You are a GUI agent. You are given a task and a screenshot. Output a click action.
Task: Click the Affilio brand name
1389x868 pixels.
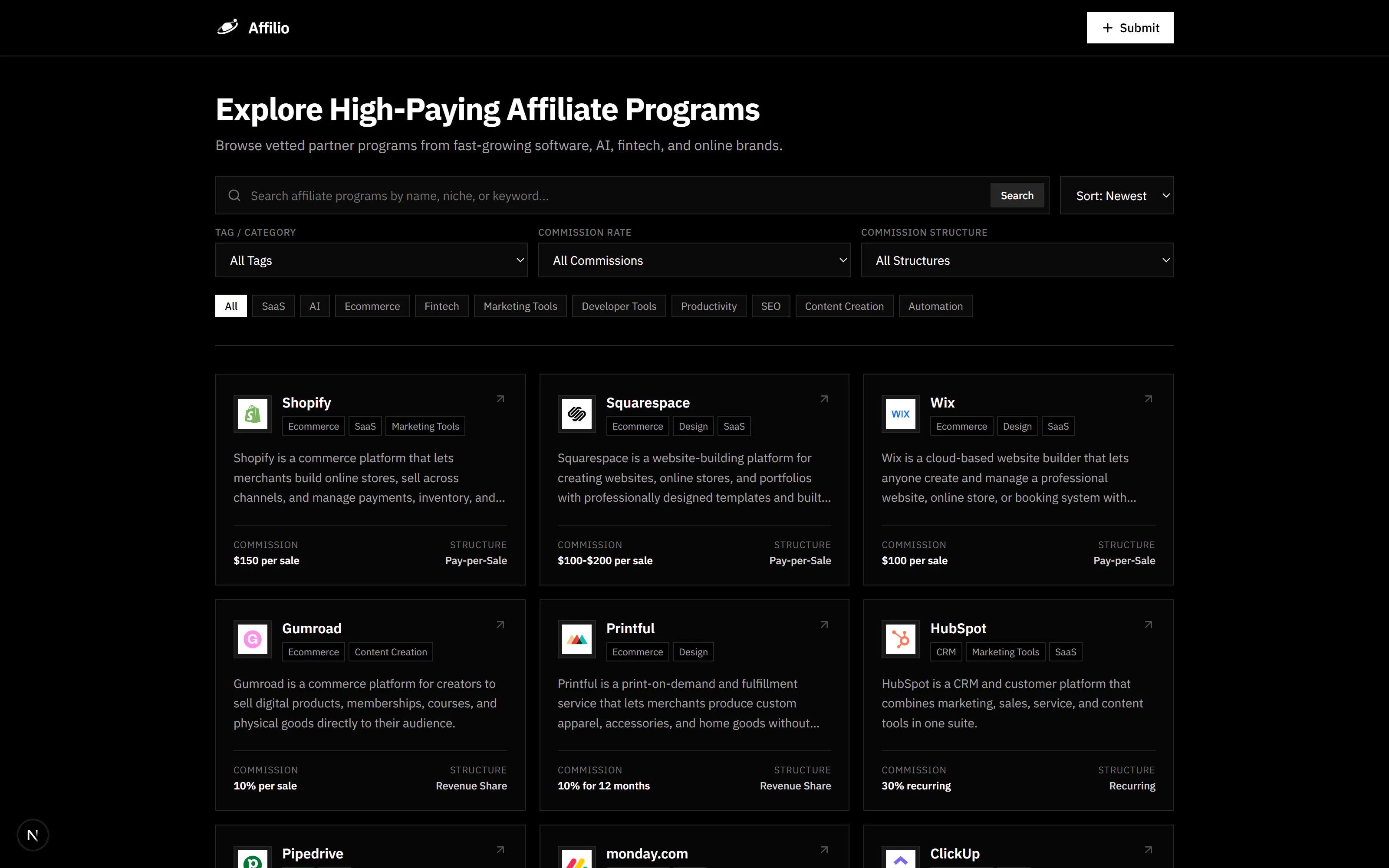click(269, 27)
